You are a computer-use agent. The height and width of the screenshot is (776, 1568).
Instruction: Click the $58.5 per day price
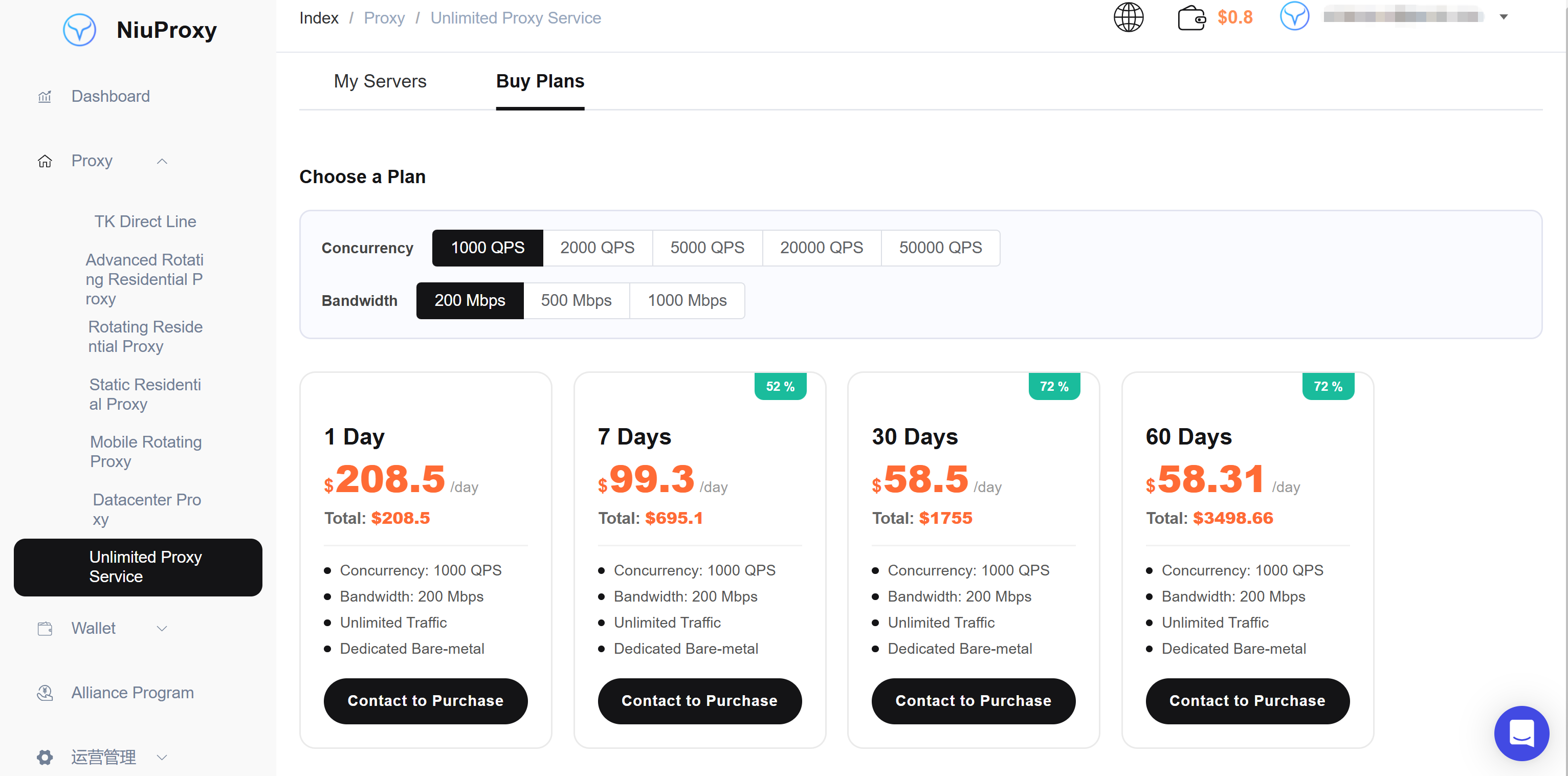click(x=937, y=479)
